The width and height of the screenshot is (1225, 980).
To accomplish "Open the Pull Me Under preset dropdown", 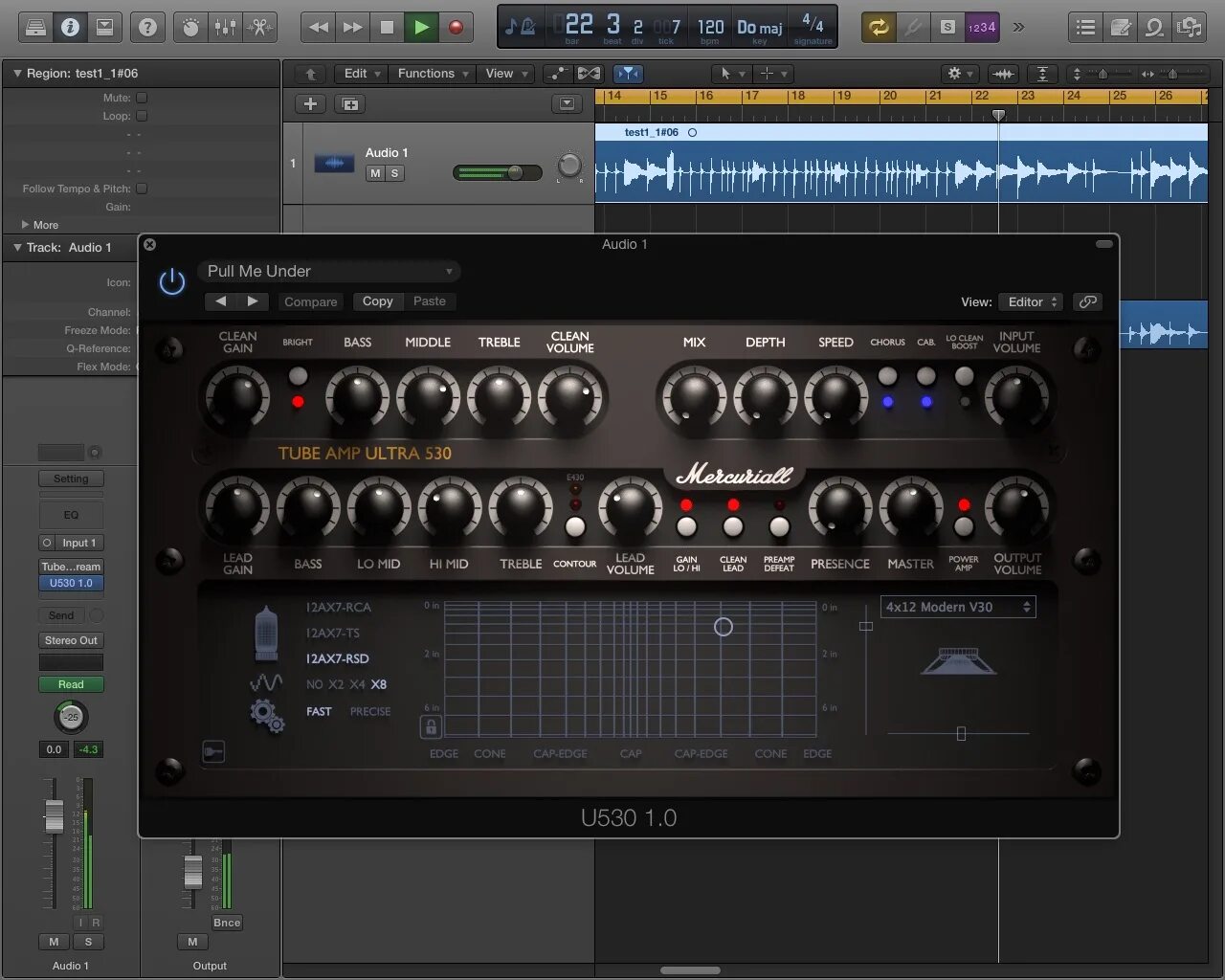I will pos(330,272).
